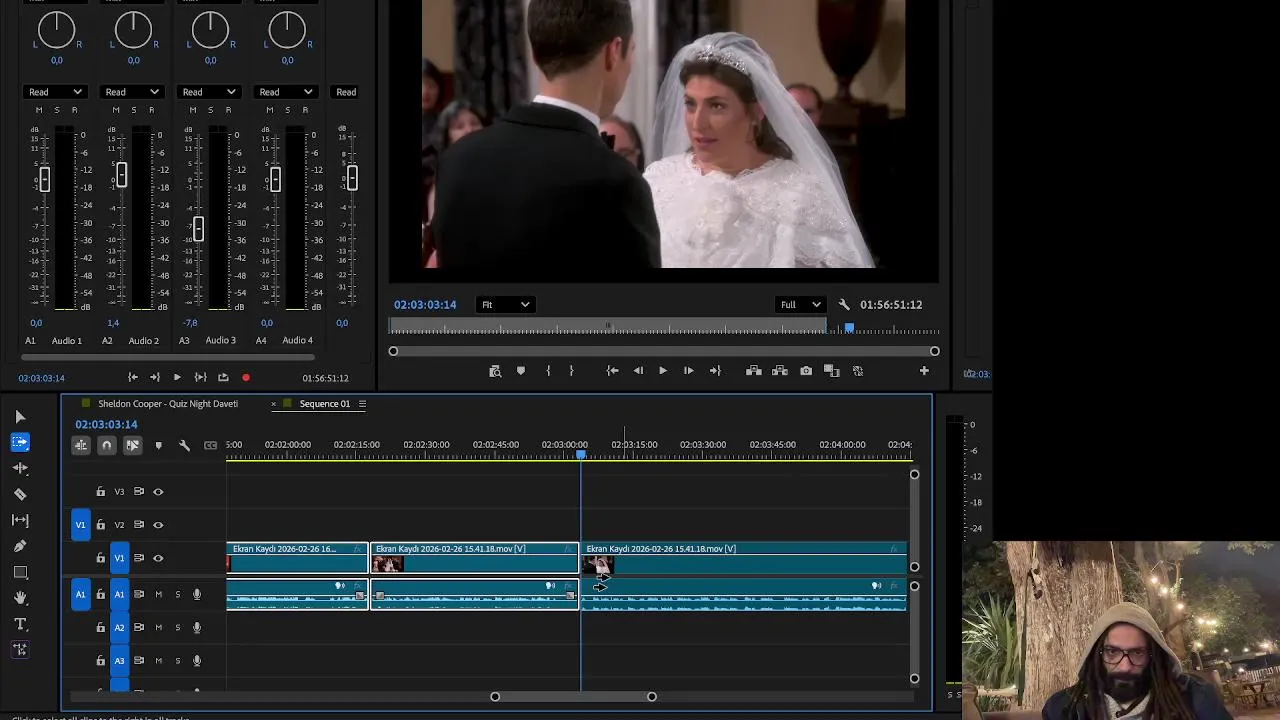This screenshot has width=1280, height=720.
Task: Toggle V3 track lock
Action: tap(100, 492)
